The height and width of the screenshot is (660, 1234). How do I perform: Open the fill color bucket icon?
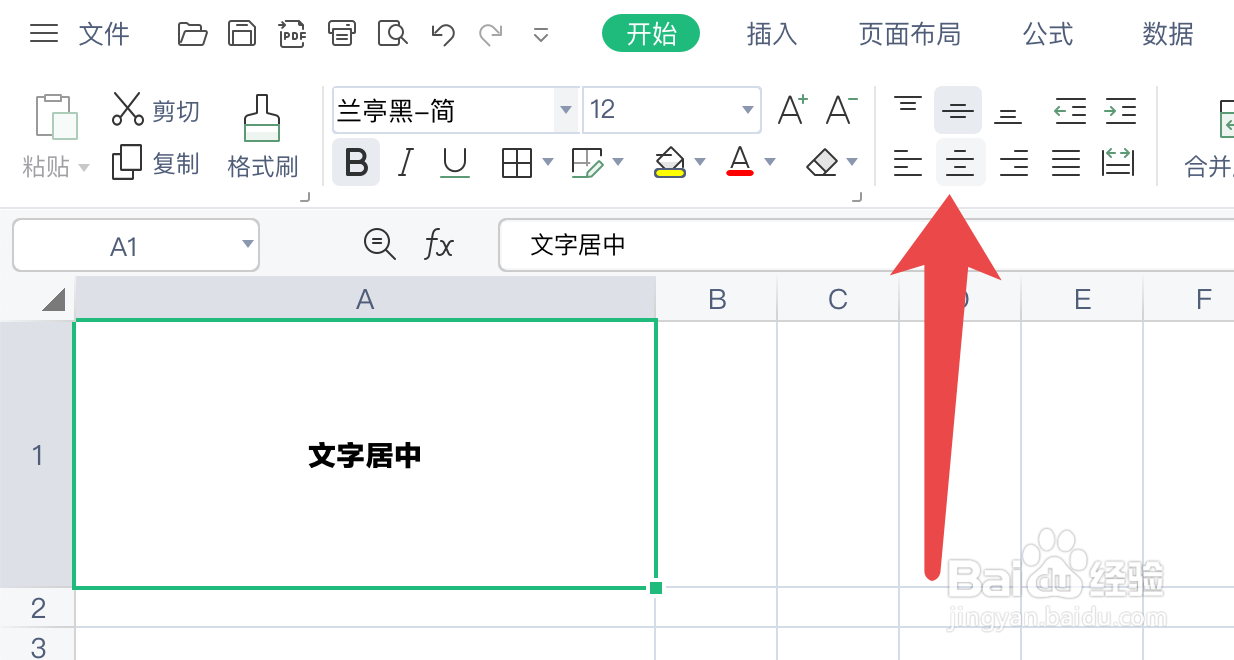click(x=668, y=162)
